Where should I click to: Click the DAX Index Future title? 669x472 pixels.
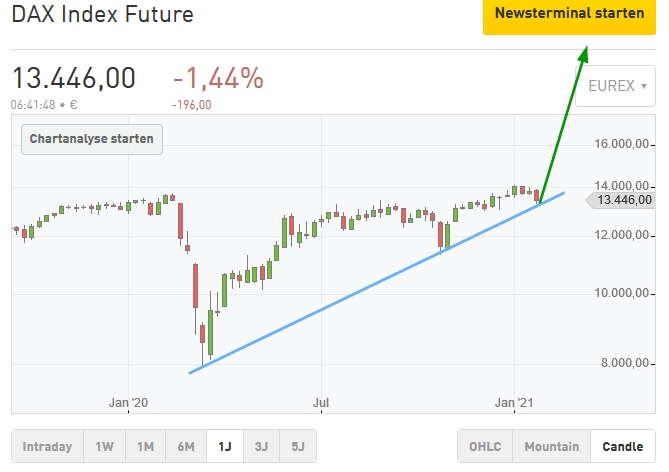tap(103, 15)
